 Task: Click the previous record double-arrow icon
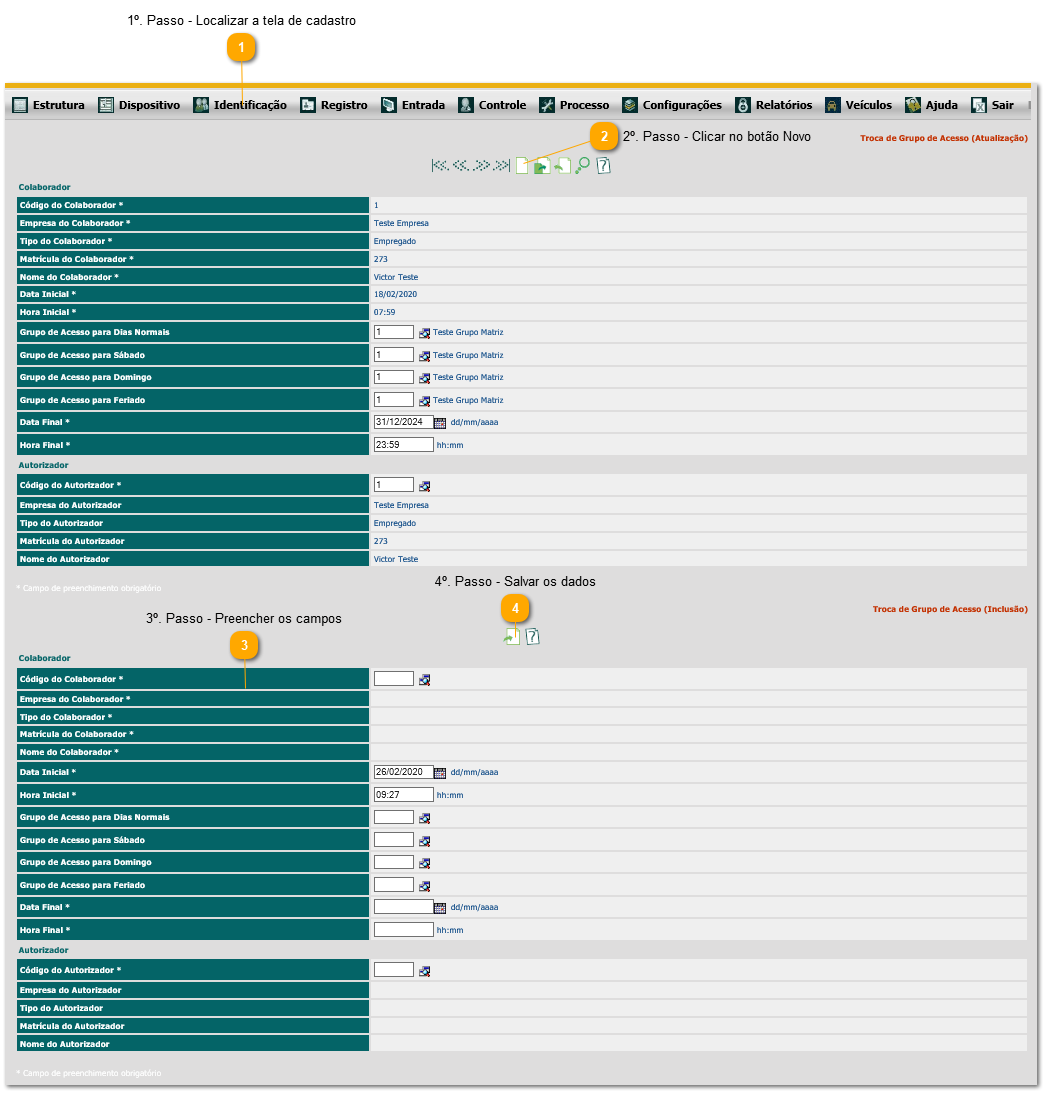(x=460, y=166)
